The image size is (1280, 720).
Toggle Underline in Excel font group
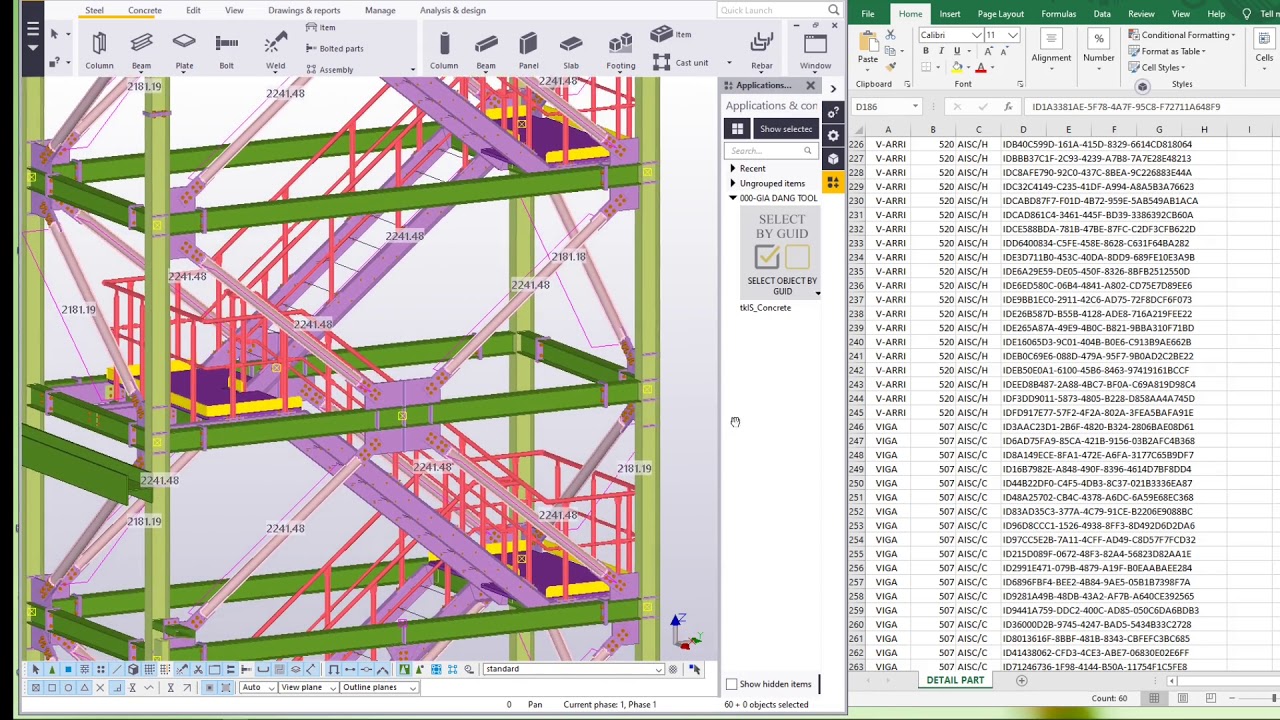click(x=956, y=51)
